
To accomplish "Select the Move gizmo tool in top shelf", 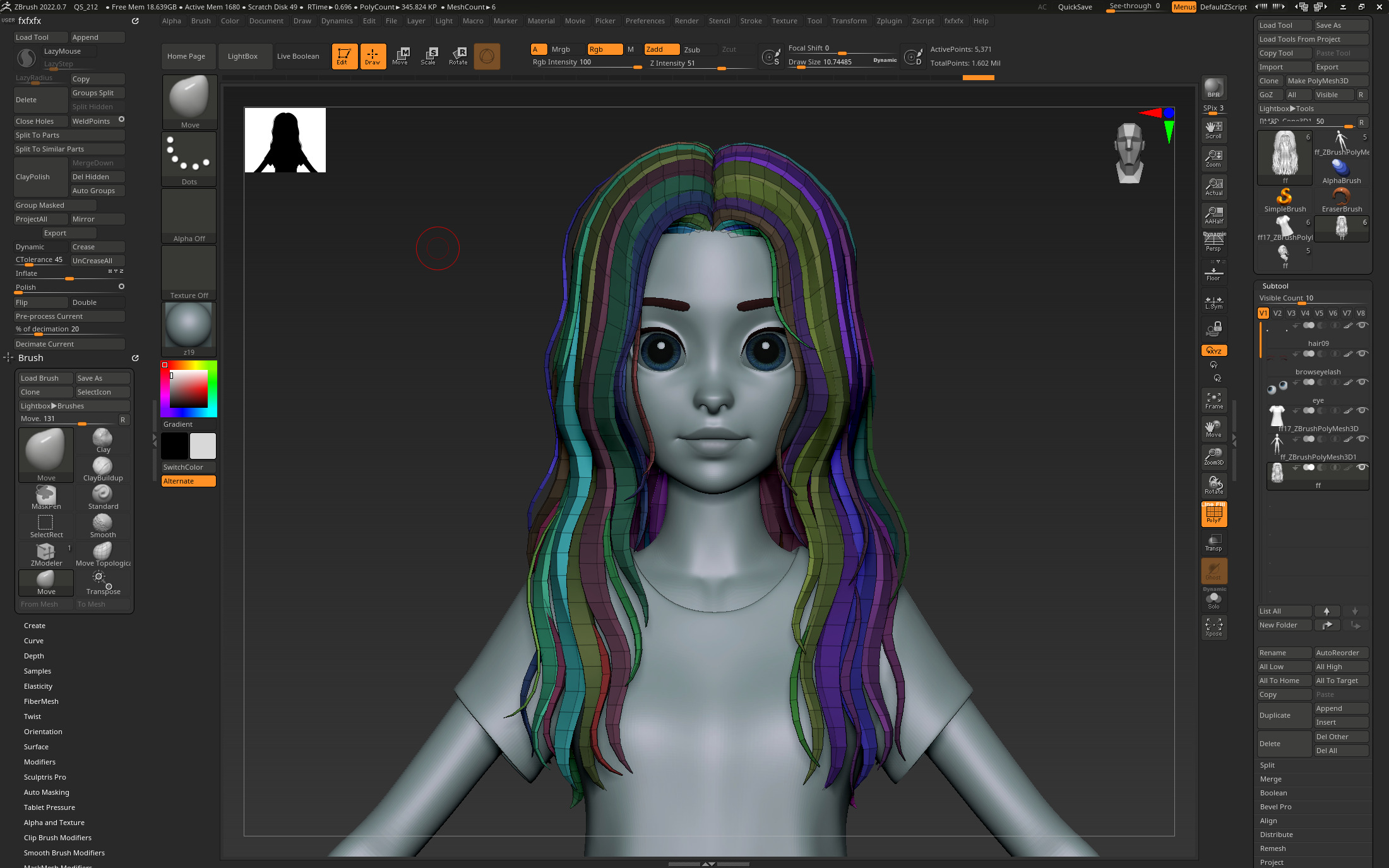I will 400,56.
